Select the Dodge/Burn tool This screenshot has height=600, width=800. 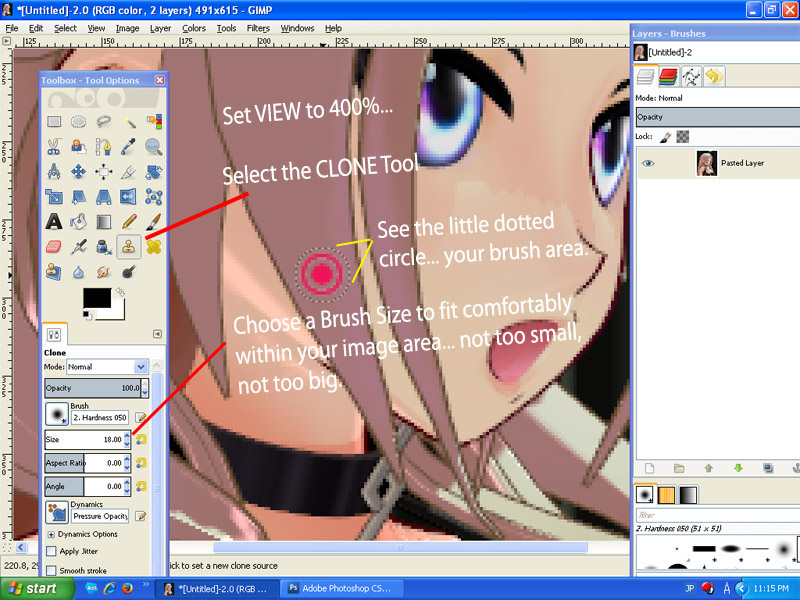pos(129,271)
